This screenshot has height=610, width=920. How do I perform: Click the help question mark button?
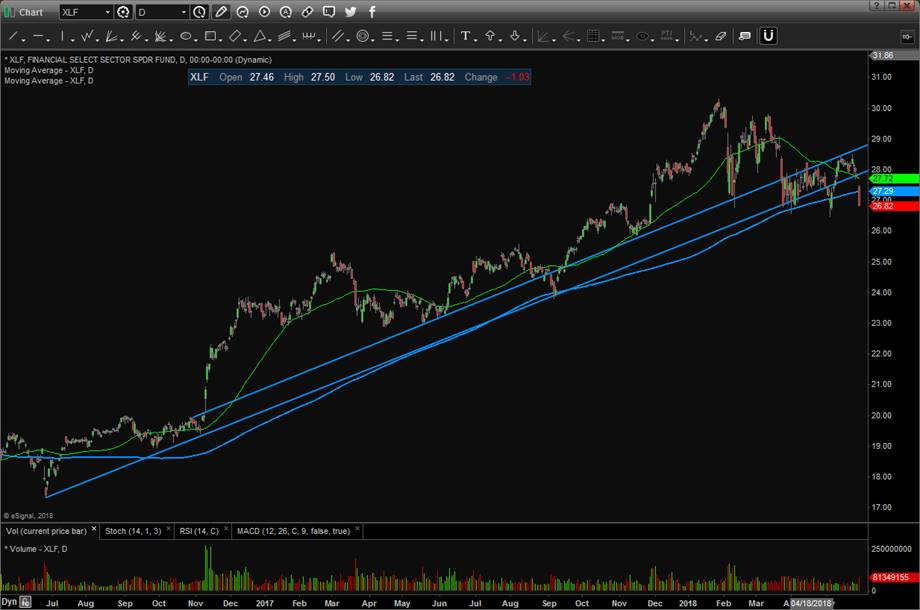pyautogui.click(x=876, y=5)
